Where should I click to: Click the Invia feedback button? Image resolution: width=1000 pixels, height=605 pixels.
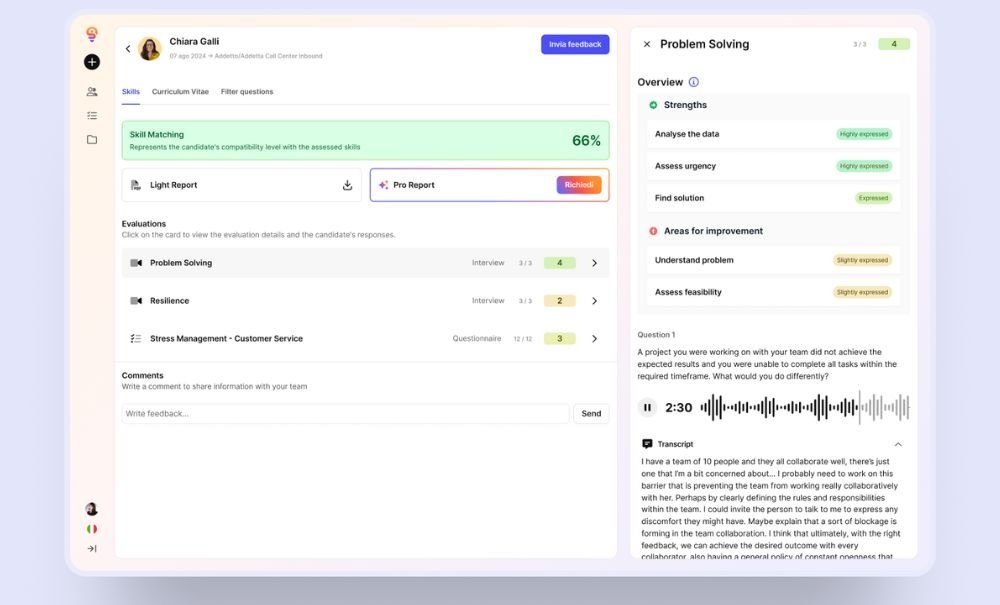click(575, 44)
